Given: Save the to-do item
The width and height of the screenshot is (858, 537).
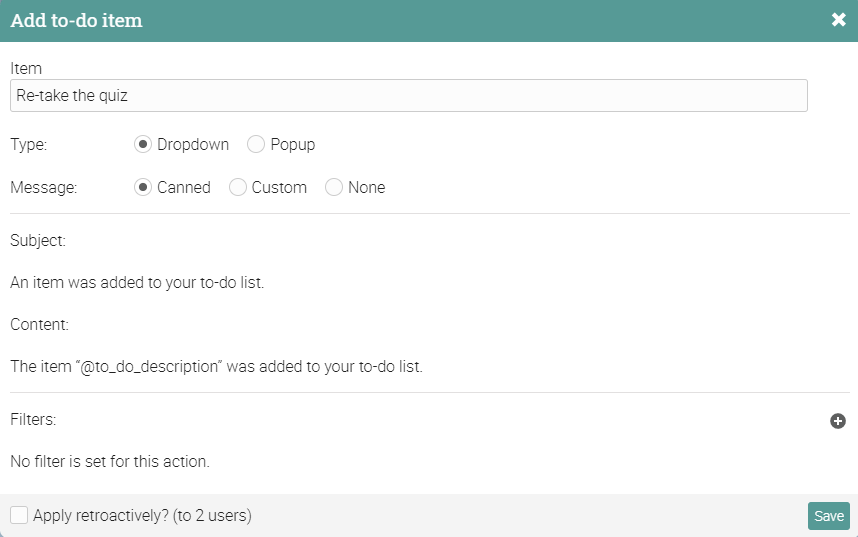Looking at the screenshot, I should [x=828, y=516].
